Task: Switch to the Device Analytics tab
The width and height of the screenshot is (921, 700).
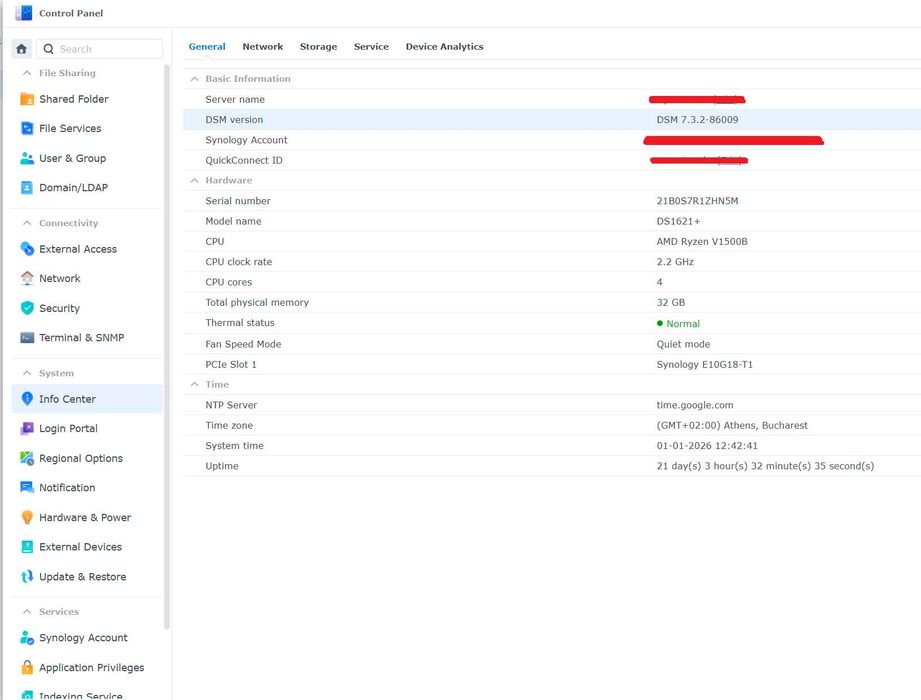Action: pyautogui.click(x=445, y=46)
